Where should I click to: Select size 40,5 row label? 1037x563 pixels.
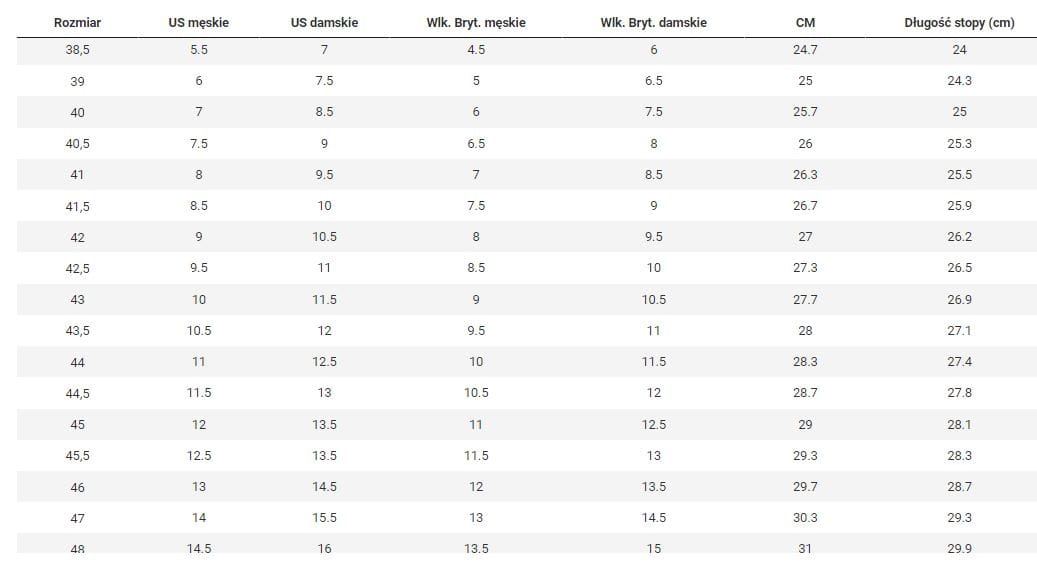click(78, 144)
